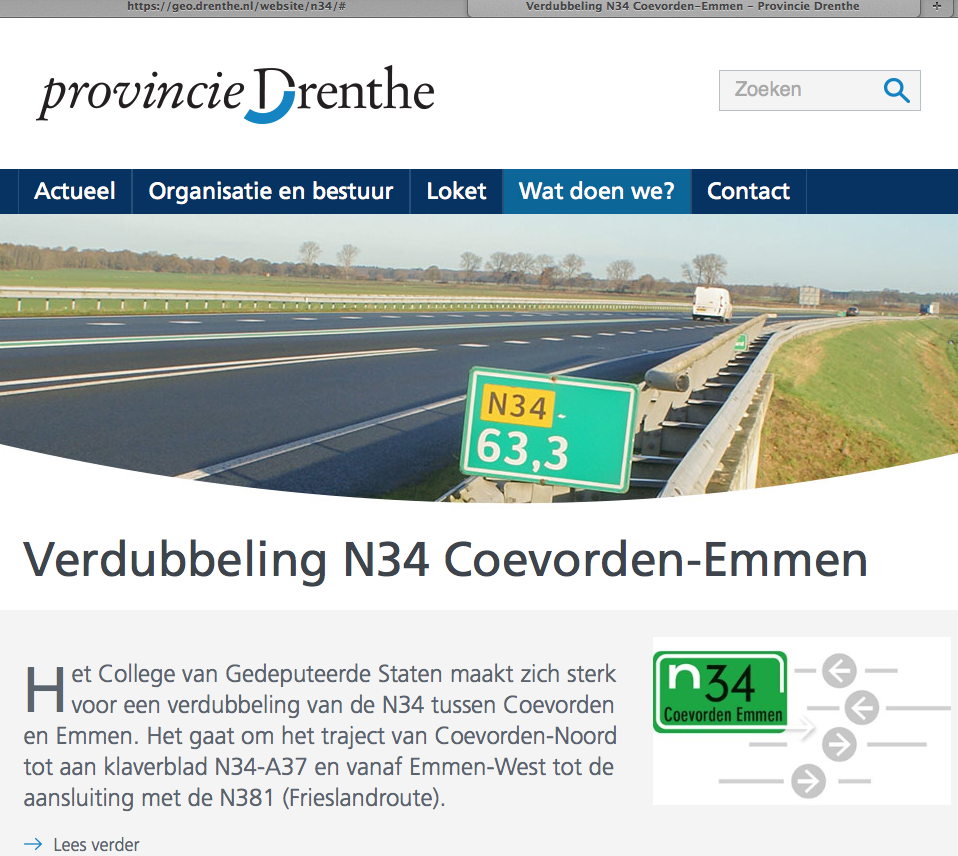958x856 pixels.
Task: Click the topmost left-arrow circle in the graphic
Action: [x=840, y=669]
